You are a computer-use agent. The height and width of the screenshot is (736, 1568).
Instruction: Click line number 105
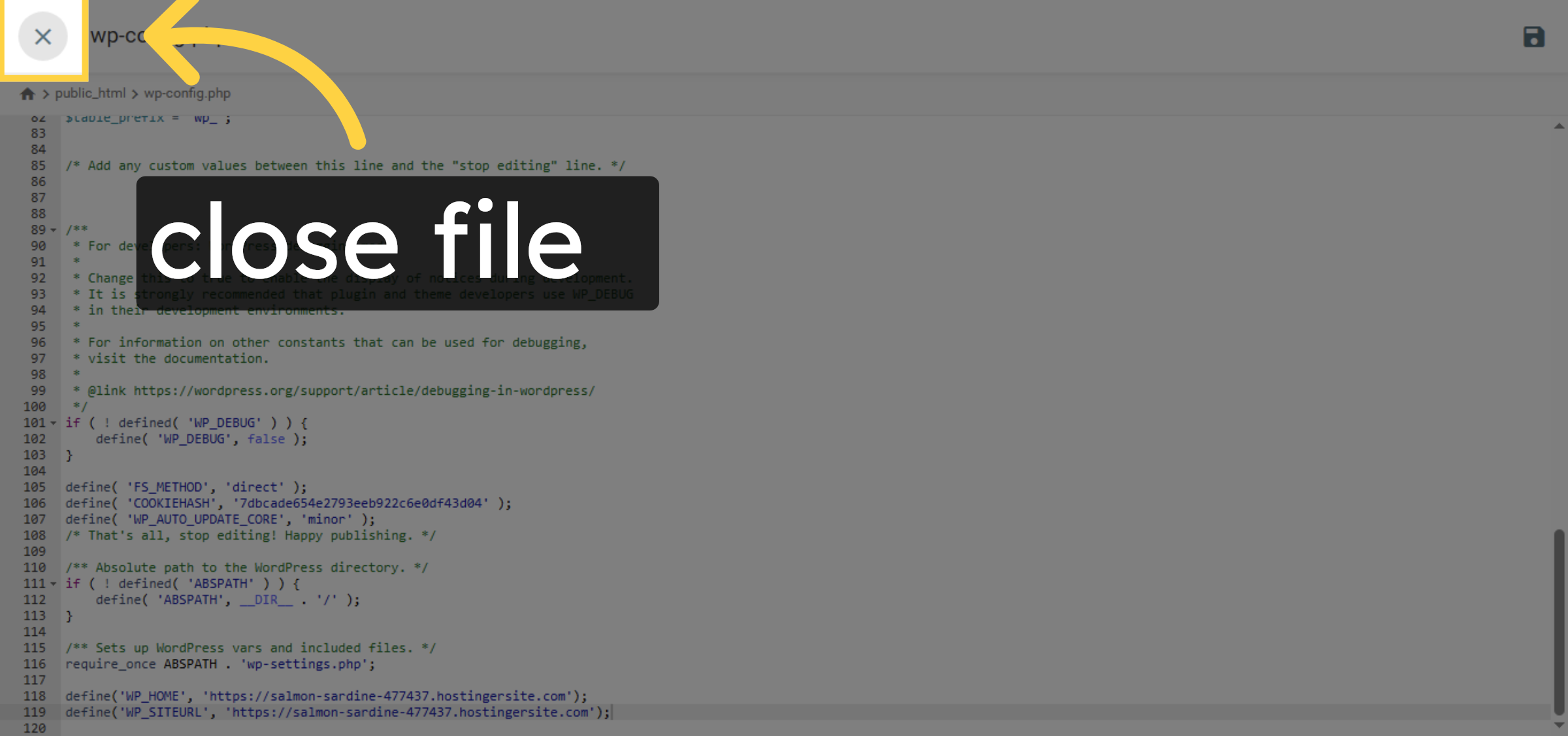[35, 487]
